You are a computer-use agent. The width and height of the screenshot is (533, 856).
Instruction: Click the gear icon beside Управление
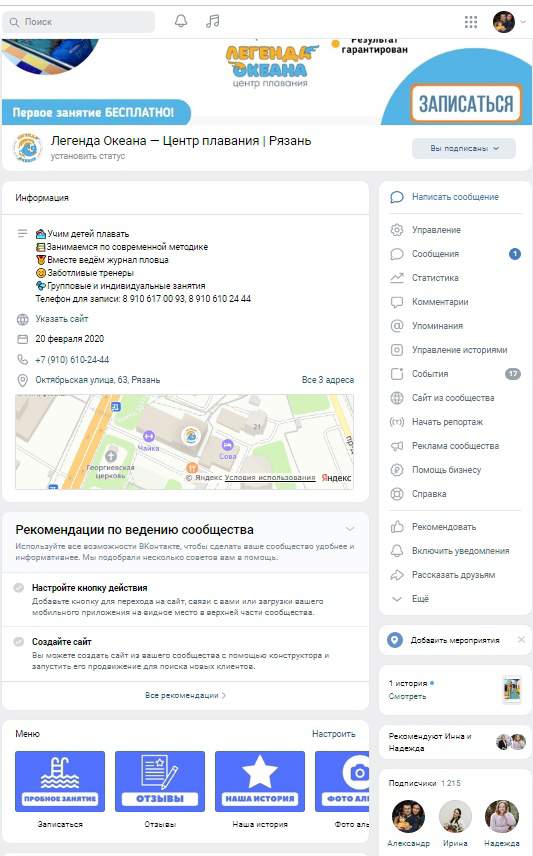click(397, 230)
